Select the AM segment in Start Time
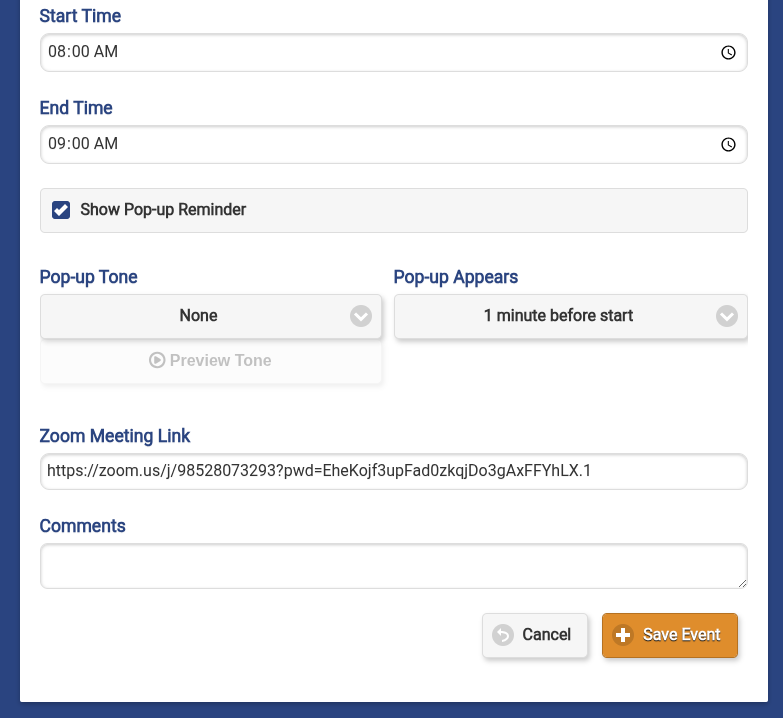This screenshot has width=783, height=718. (x=106, y=52)
